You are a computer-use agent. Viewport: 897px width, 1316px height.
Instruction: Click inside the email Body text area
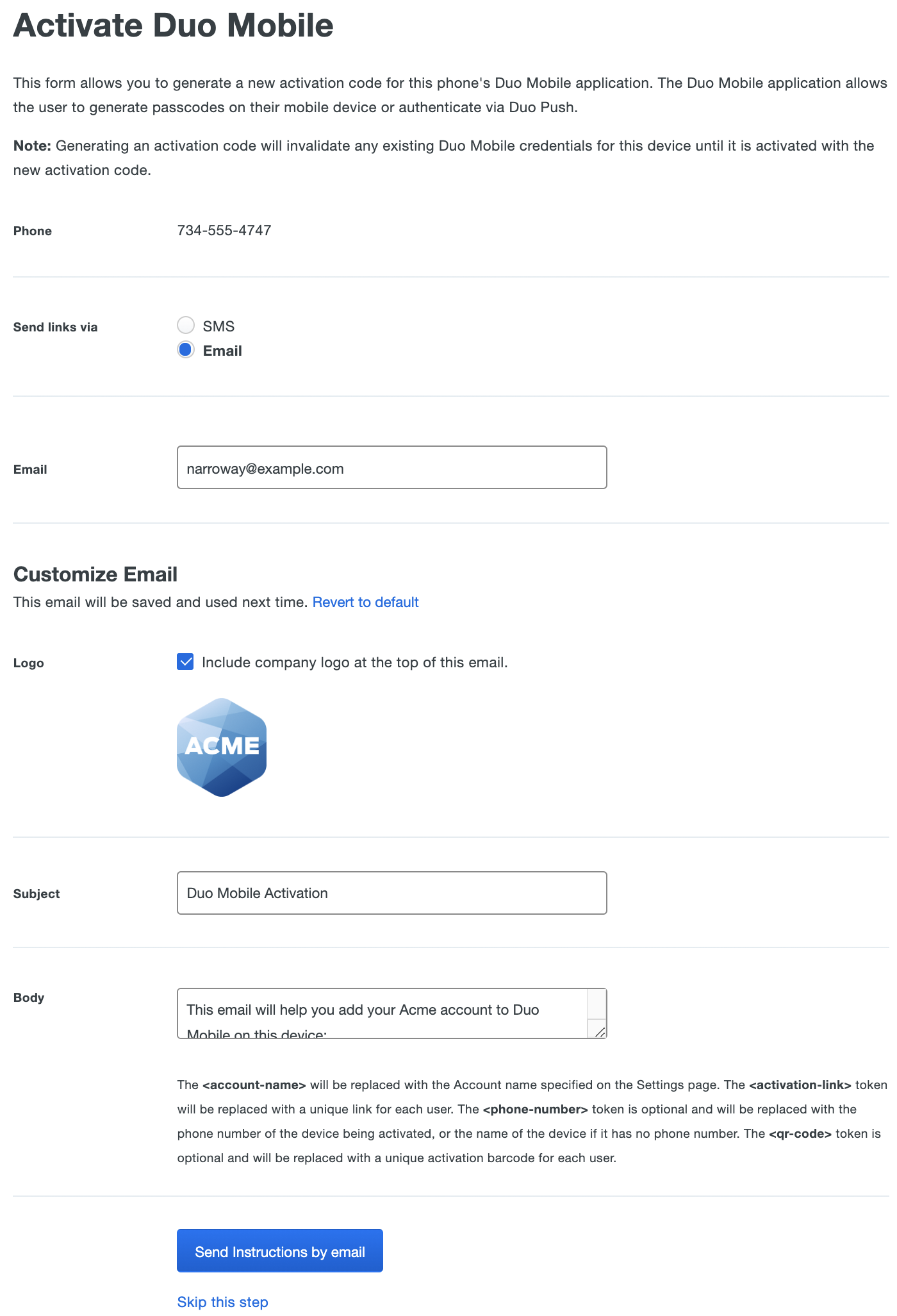pos(382,1013)
